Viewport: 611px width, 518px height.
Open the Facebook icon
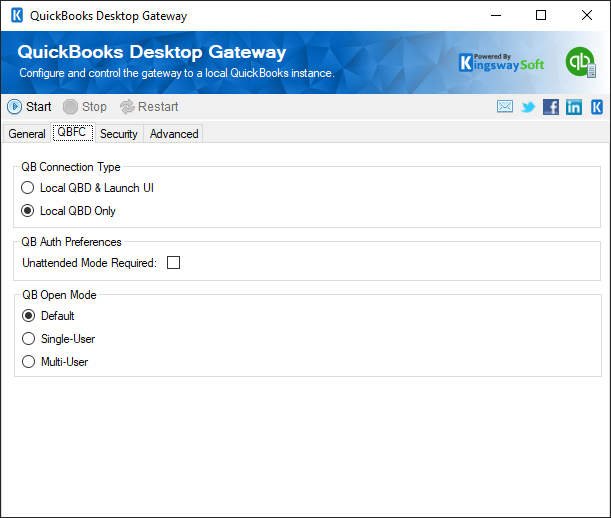[551, 107]
